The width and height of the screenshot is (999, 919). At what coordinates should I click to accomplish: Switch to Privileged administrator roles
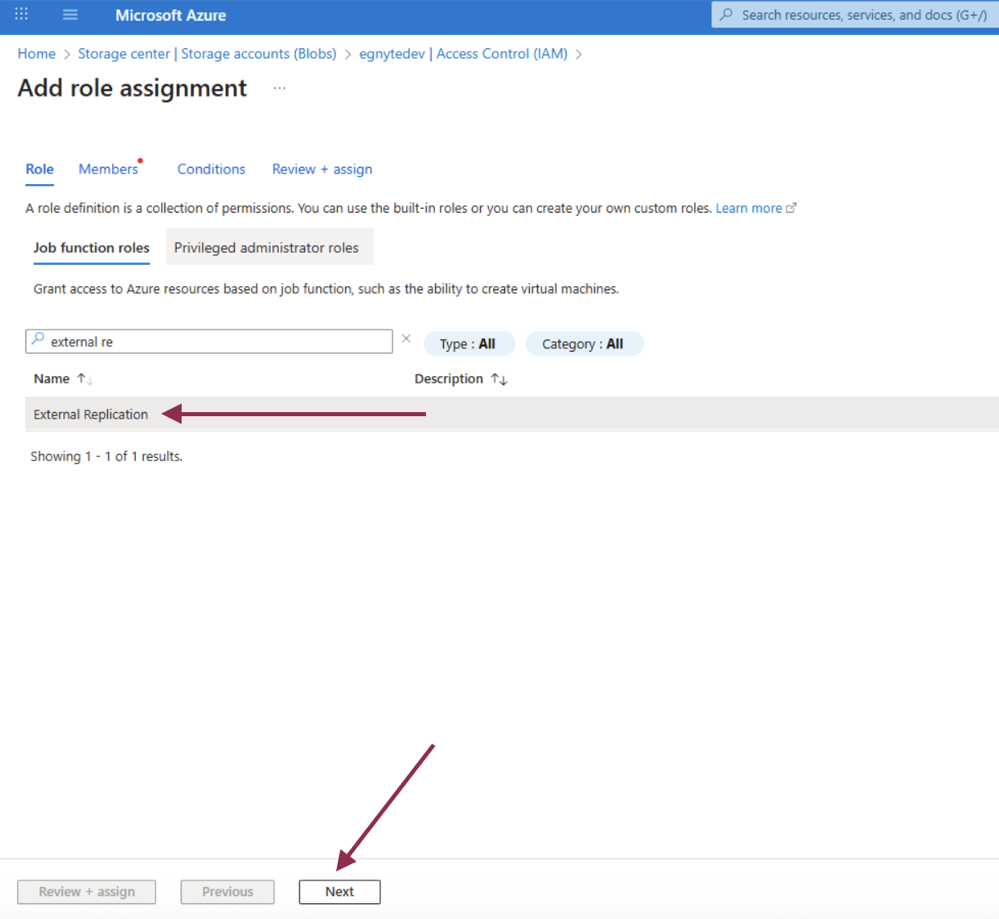(269, 247)
